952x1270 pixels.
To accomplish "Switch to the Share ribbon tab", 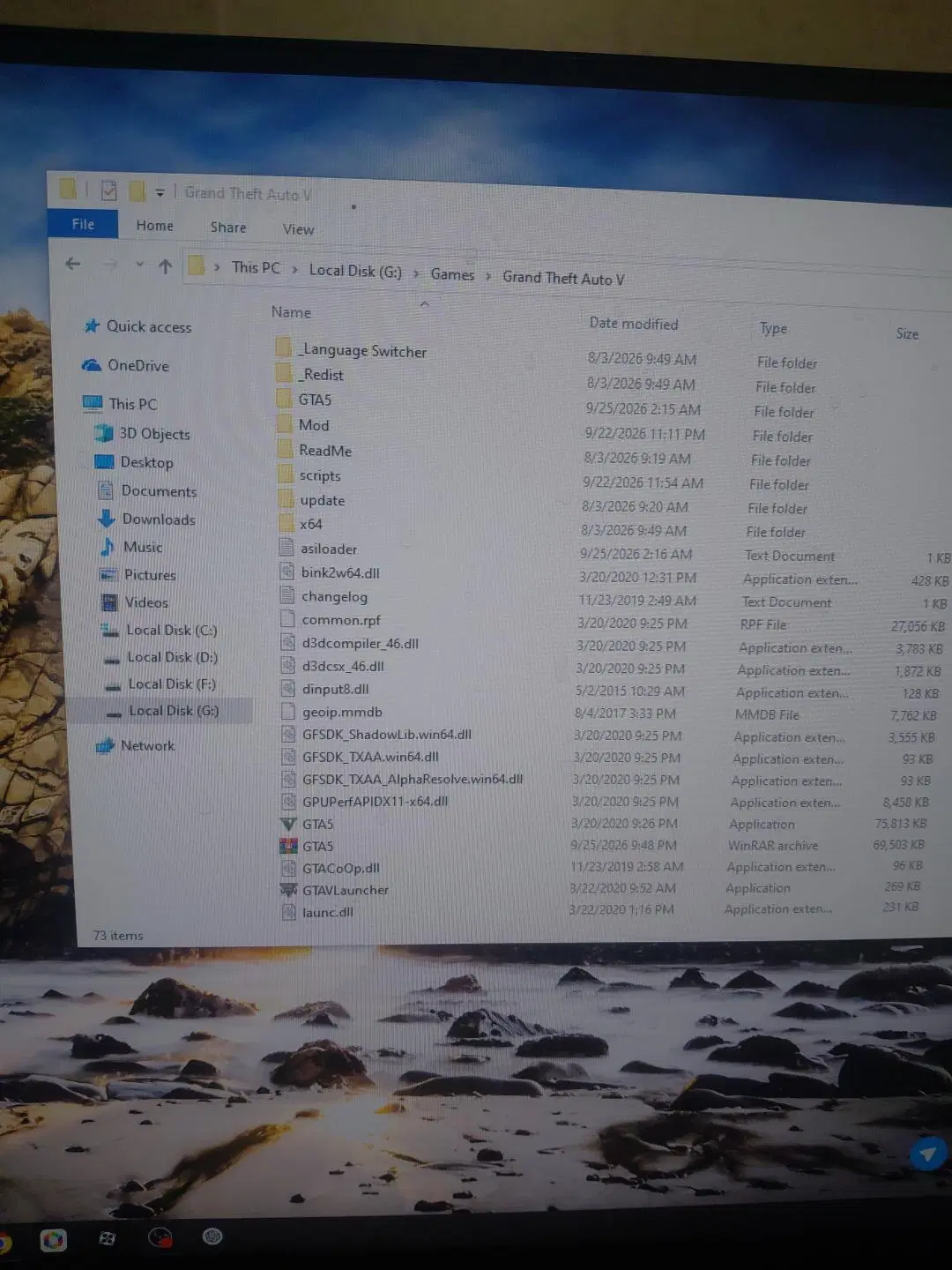I will [228, 228].
